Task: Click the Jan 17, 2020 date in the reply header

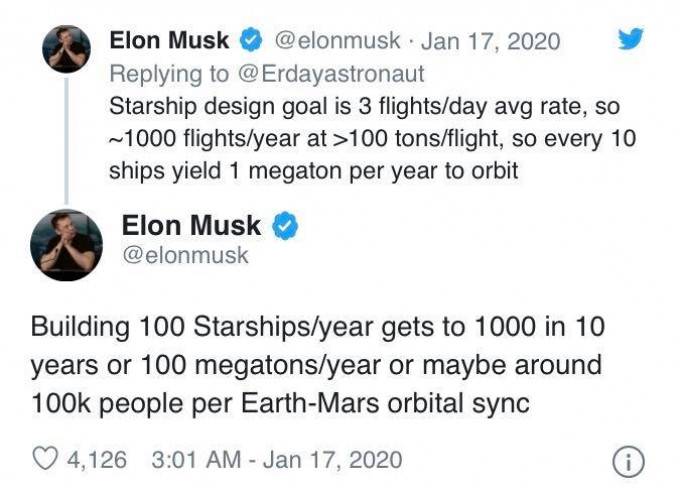Action: (490, 41)
